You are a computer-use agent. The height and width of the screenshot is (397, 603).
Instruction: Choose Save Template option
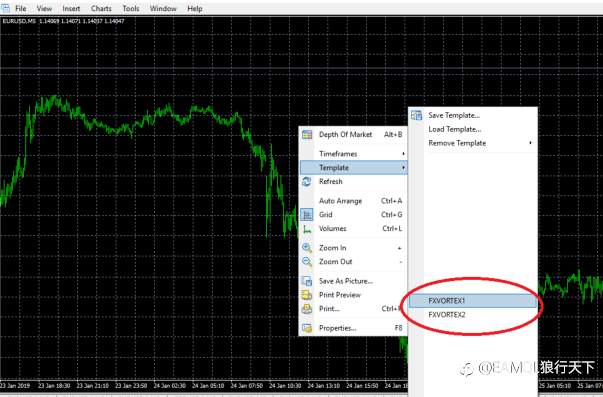click(x=473, y=115)
